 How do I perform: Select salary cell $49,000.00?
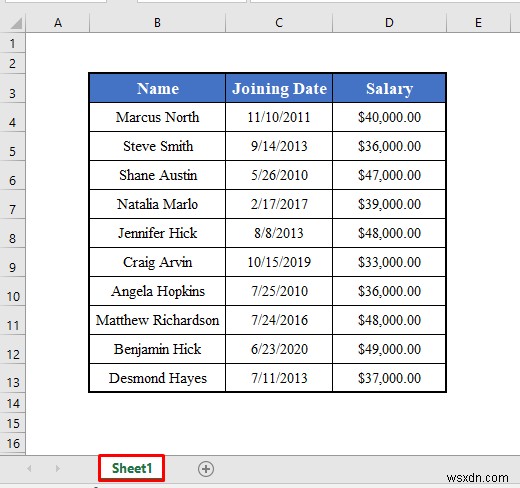pos(389,349)
